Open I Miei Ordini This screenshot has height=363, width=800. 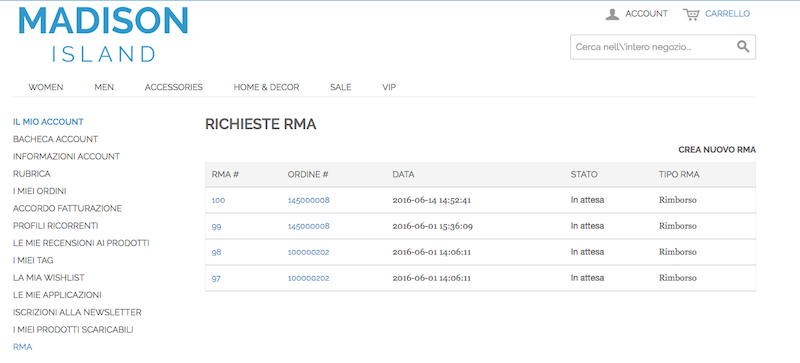click(x=40, y=191)
